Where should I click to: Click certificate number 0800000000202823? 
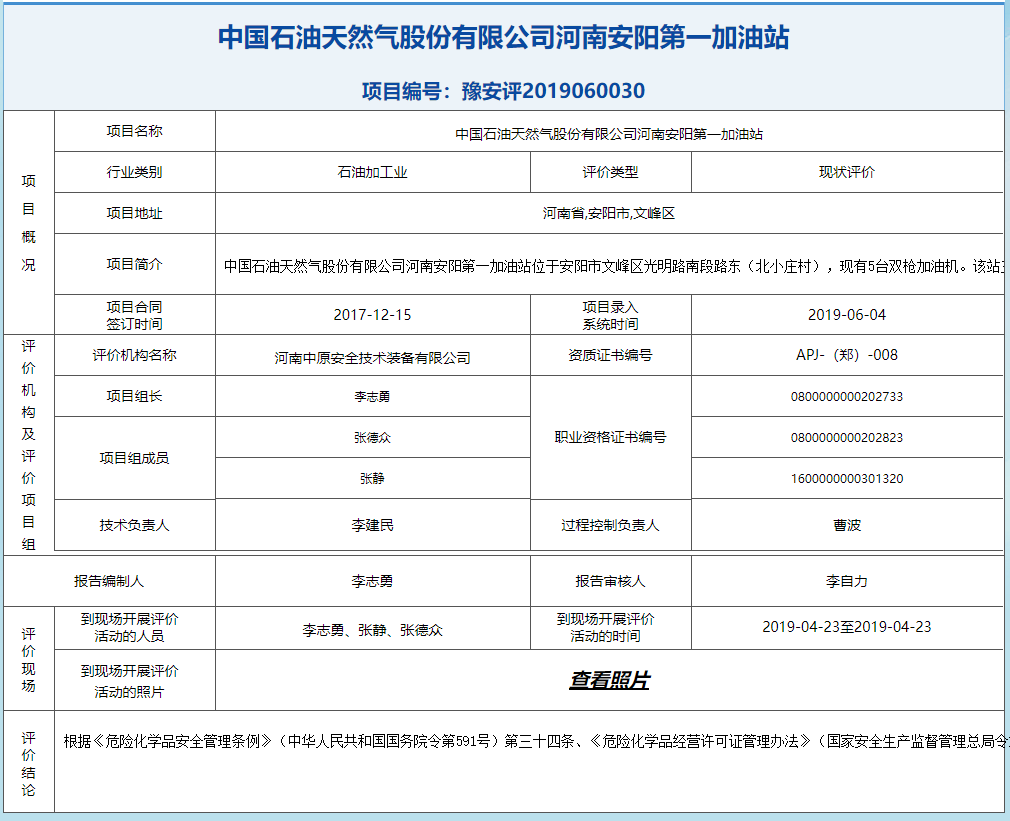[x=847, y=438]
